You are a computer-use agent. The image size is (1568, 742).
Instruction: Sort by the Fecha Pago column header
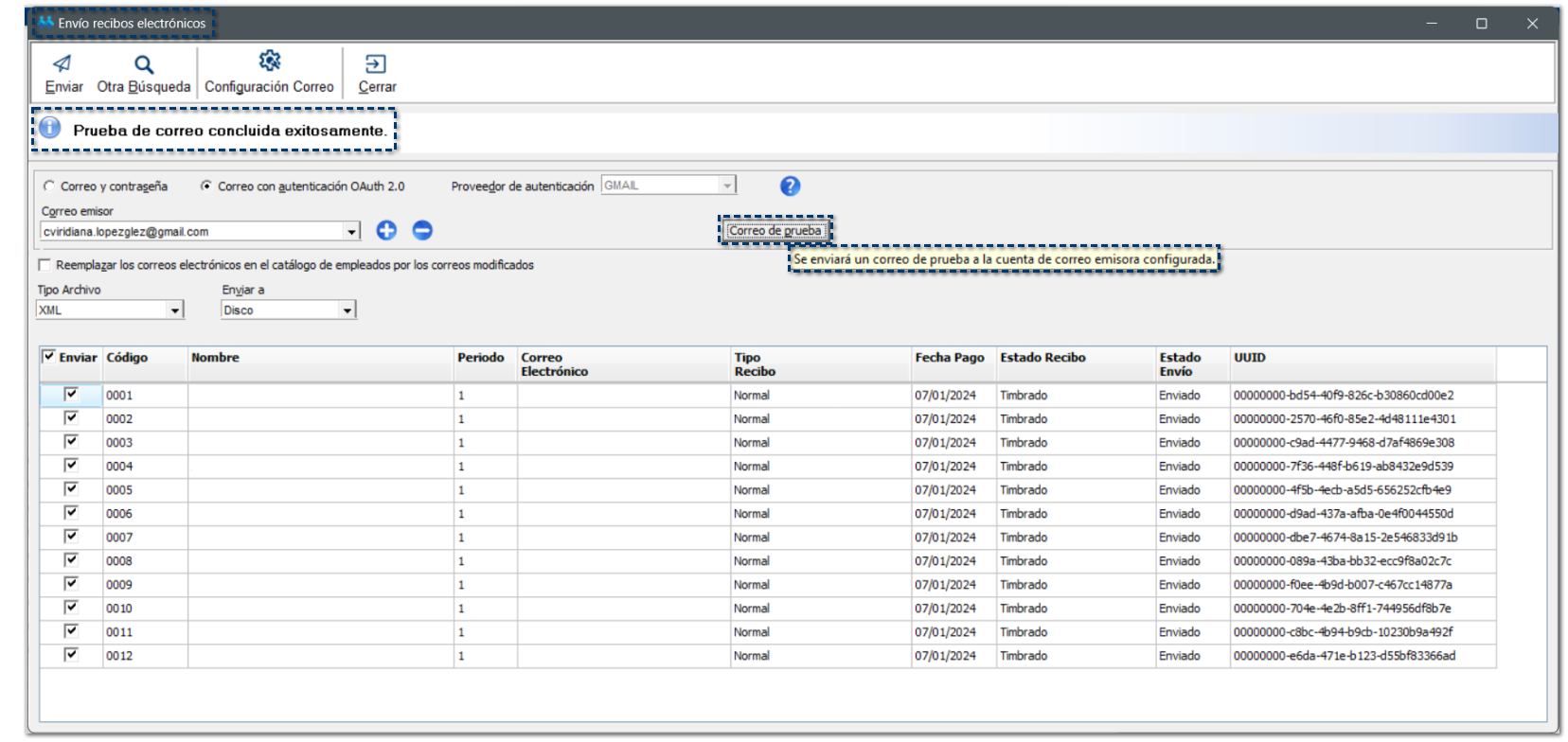[949, 358]
